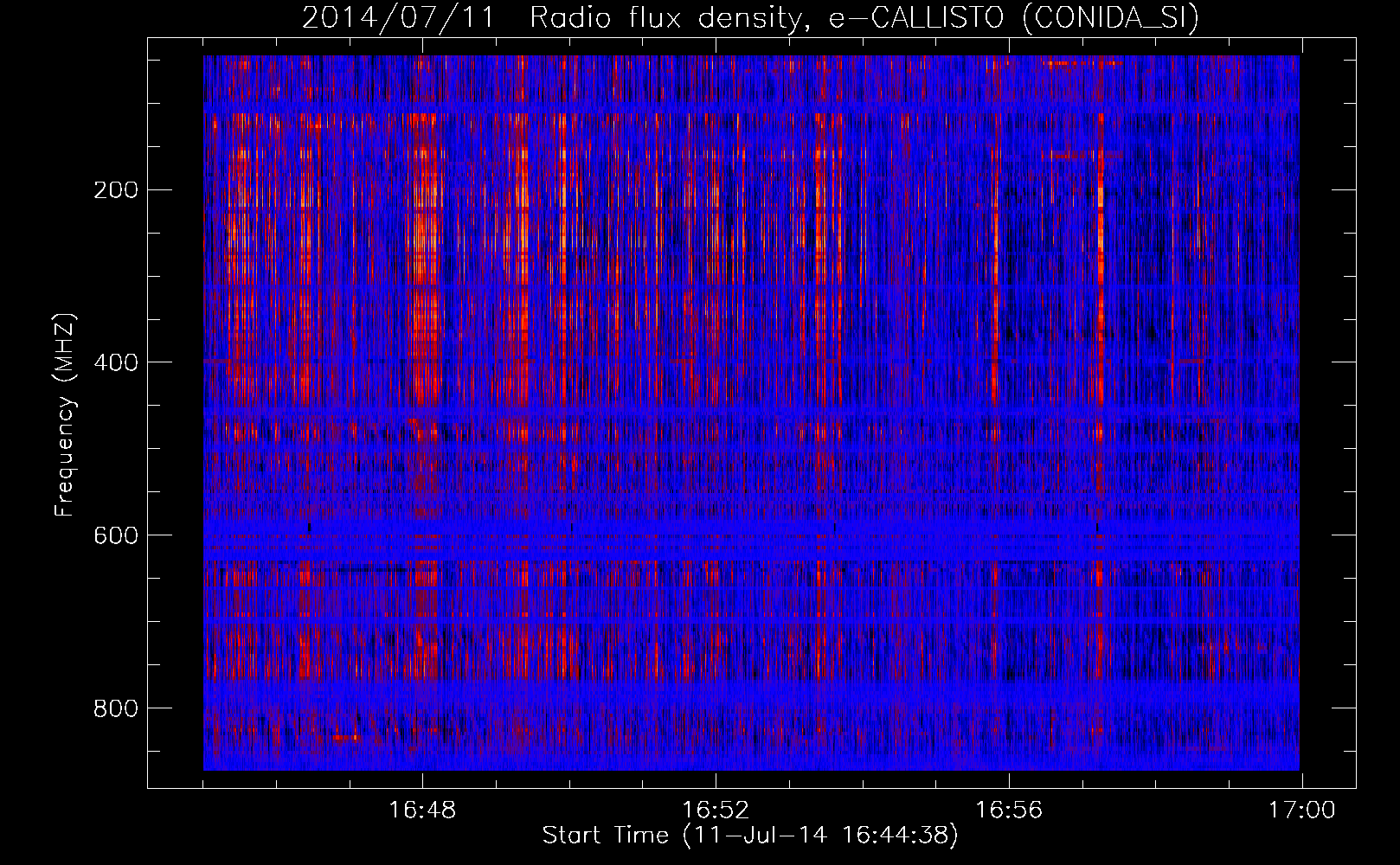
Task: Click the '16:52' time axis label
Action: (716, 811)
